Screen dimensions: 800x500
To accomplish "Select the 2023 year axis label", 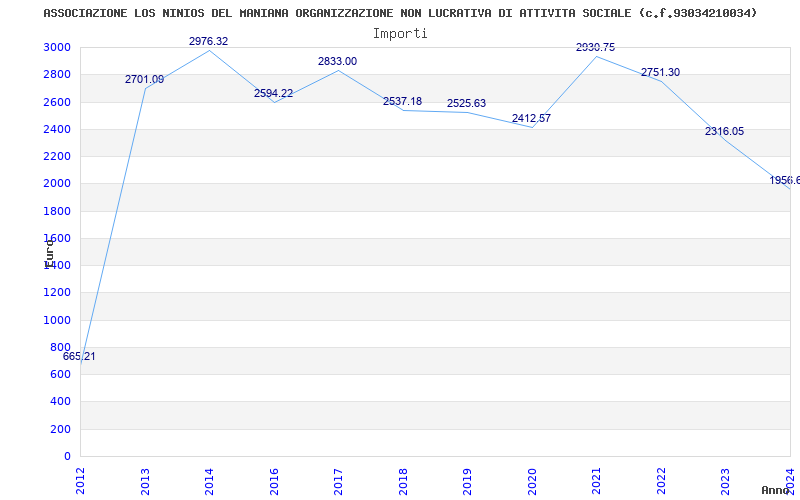I will [726, 481].
